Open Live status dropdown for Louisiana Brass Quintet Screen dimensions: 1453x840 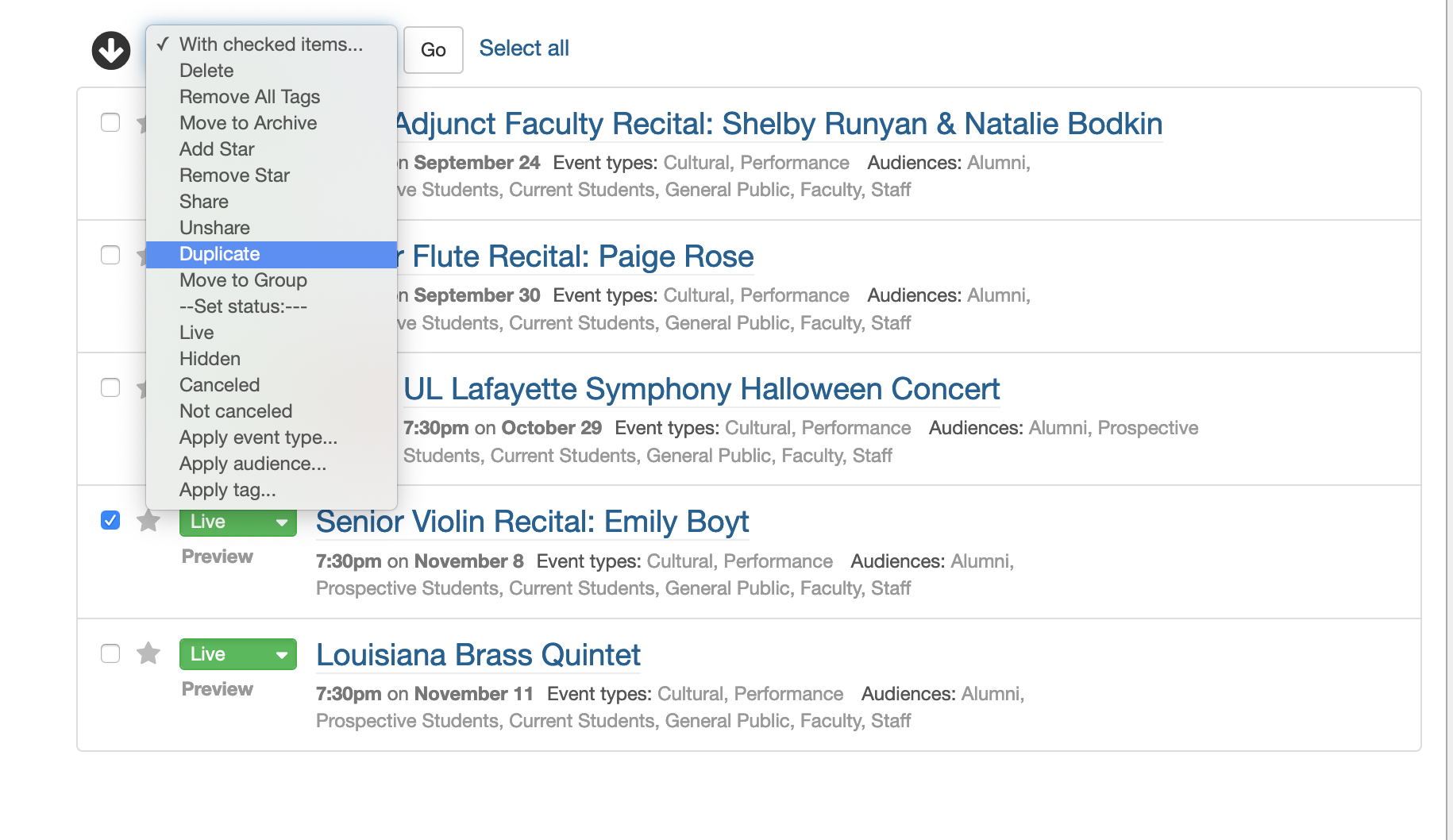point(238,654)
